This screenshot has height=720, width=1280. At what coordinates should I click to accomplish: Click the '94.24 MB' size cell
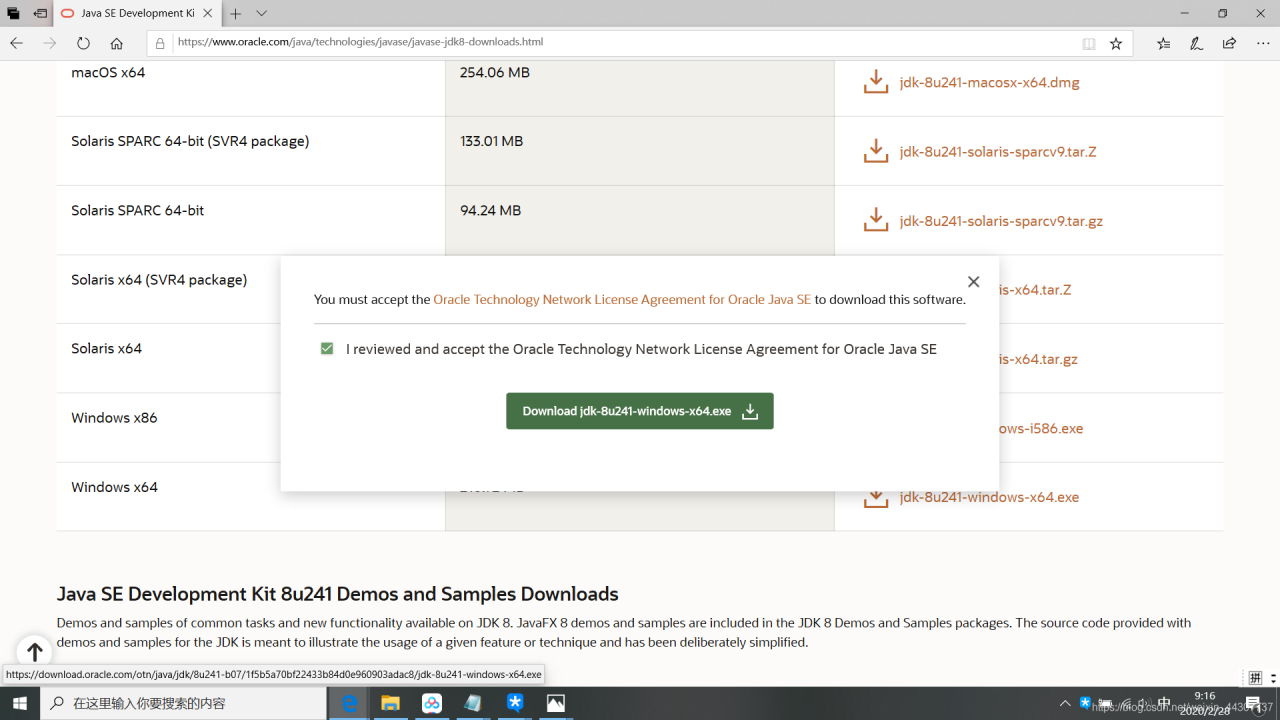(490, 211)
